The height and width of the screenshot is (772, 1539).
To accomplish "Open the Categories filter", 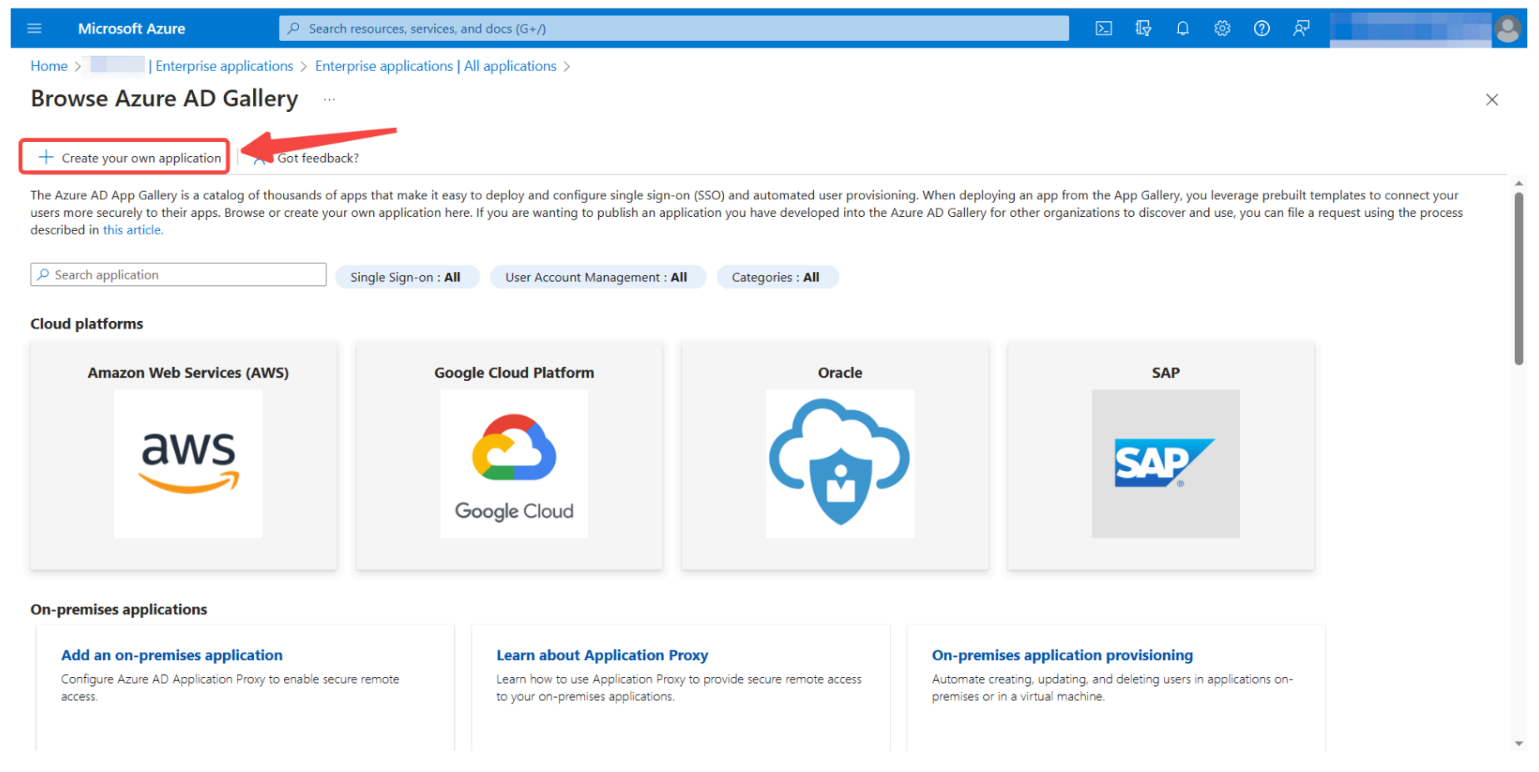I will click(x=776, y=277).
